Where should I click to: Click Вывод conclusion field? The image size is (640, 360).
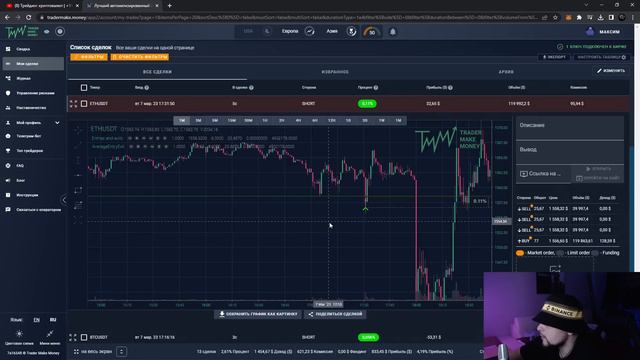click(x=570, y=153)
